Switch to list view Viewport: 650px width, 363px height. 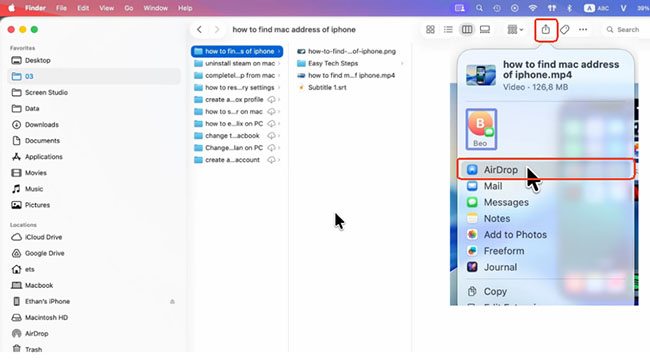pyautogui.click(x=448, y=30)
